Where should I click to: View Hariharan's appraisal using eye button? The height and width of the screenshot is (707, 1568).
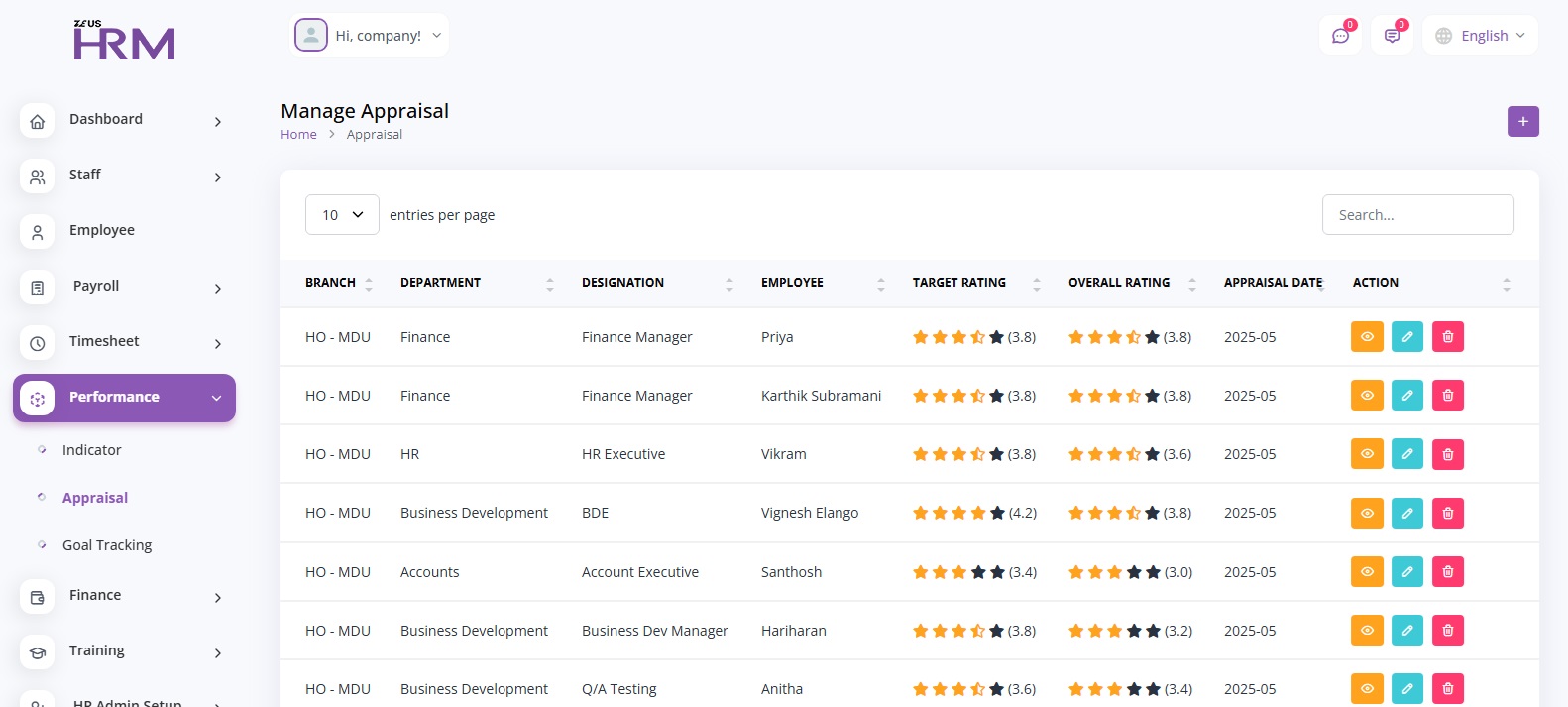[x=1367, y=631]
